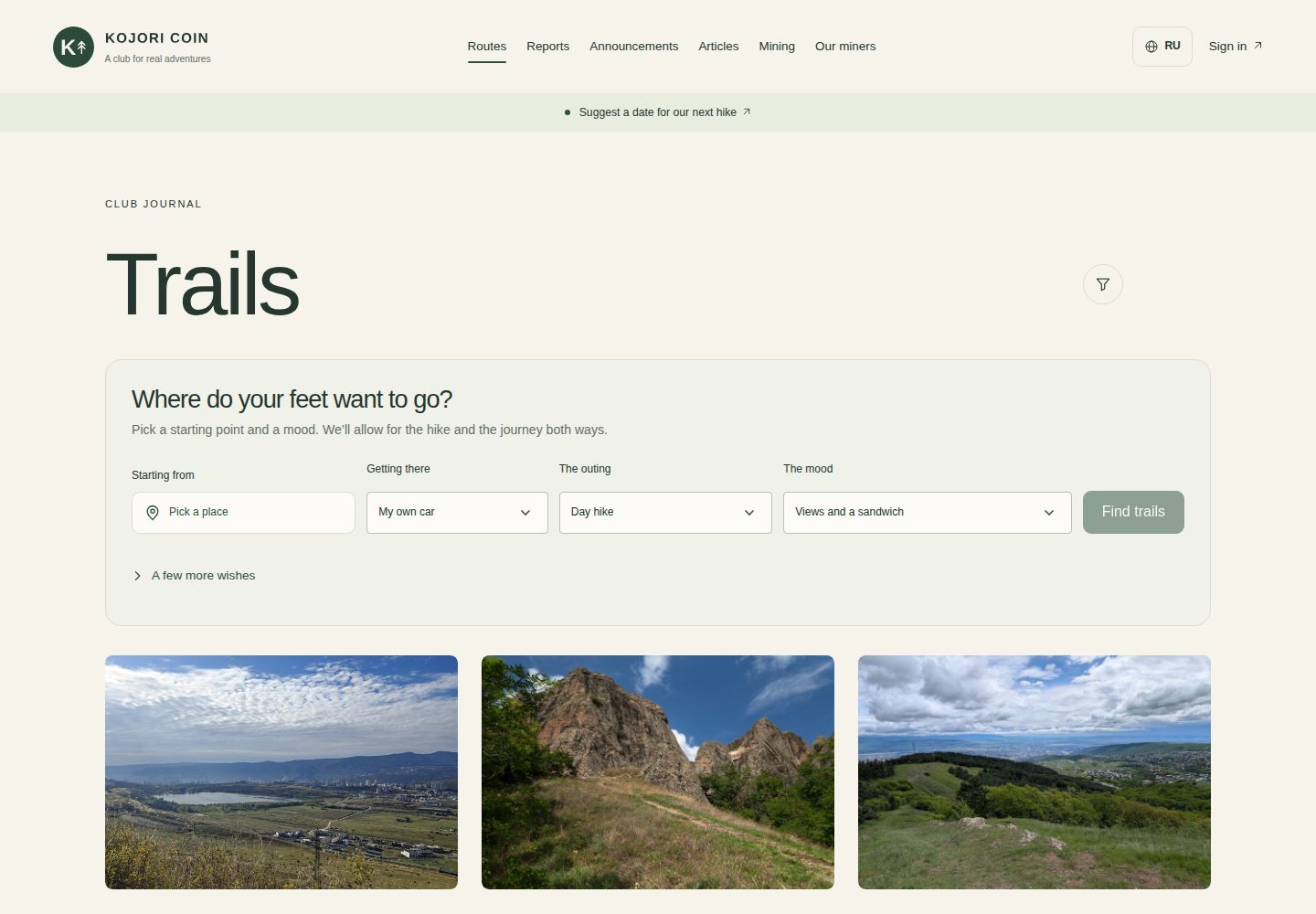Click the location pin icon in starting field

click(x=153, y=513)
